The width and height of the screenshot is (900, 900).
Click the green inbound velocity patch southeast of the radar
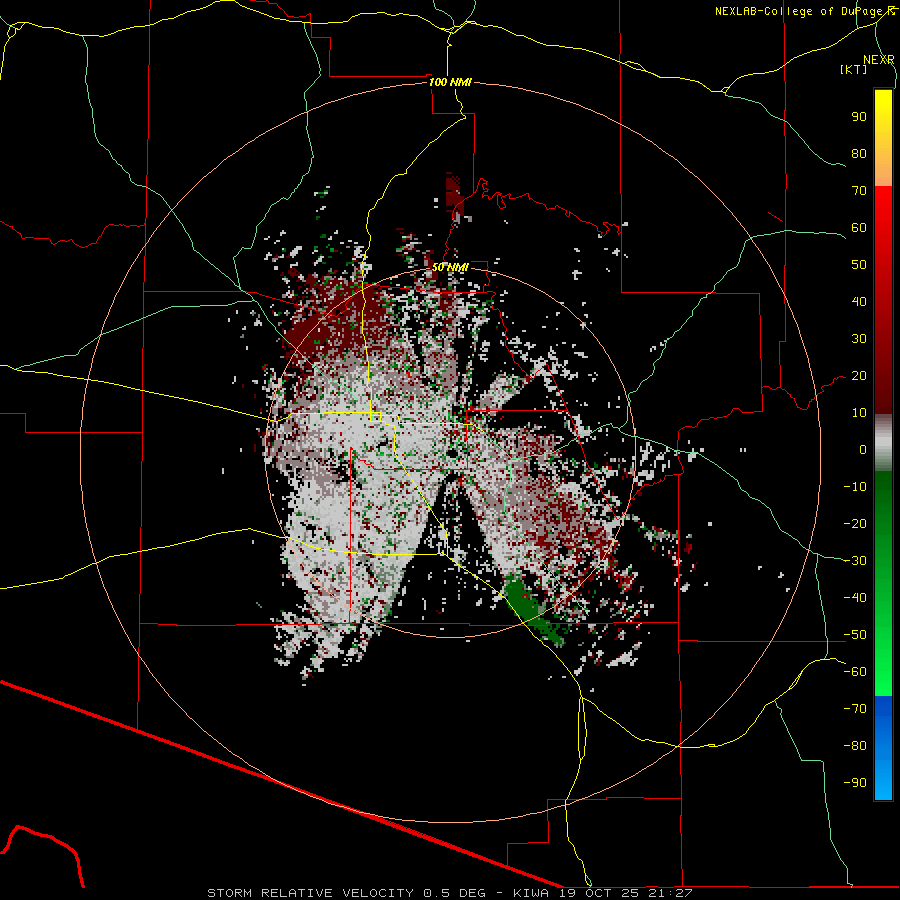[x=529, y=608]
